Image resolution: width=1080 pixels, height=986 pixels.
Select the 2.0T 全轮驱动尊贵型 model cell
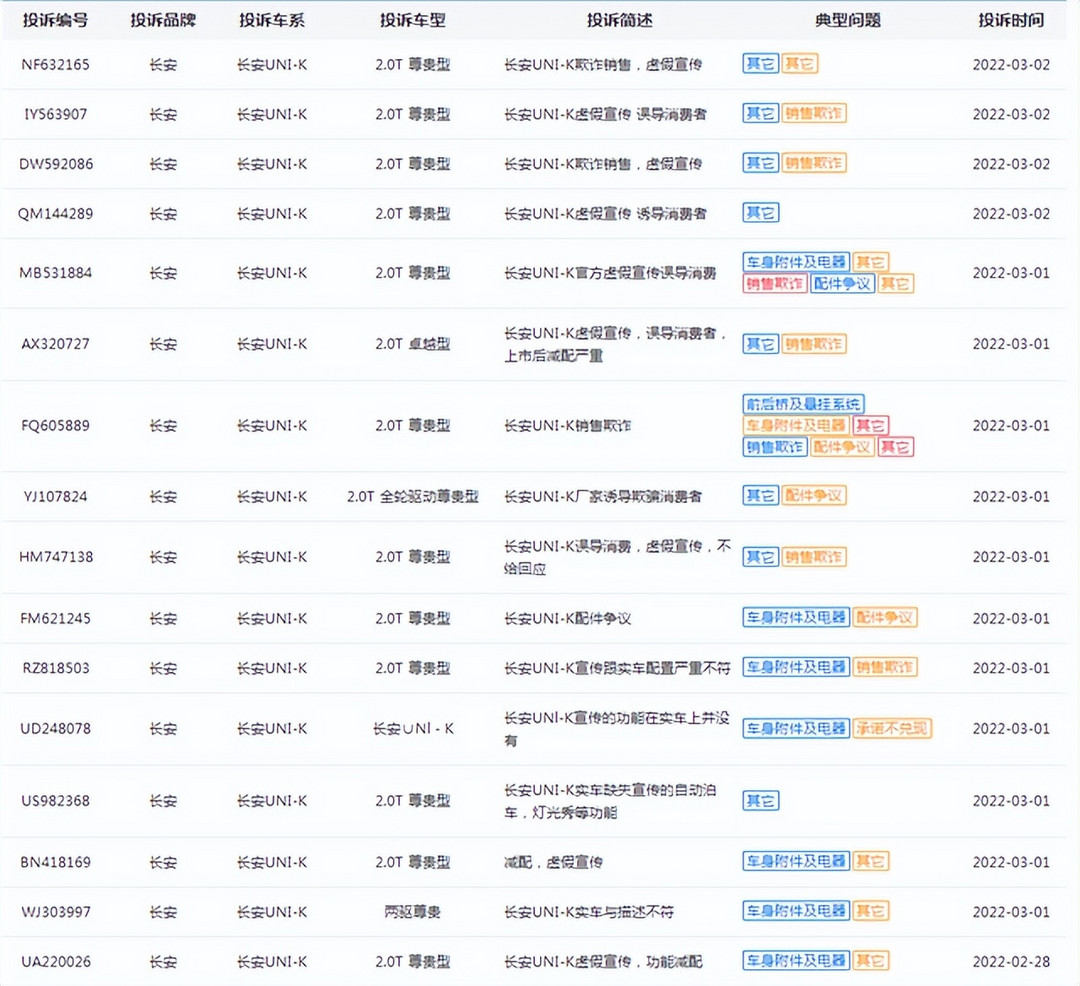tap(413, 496)
